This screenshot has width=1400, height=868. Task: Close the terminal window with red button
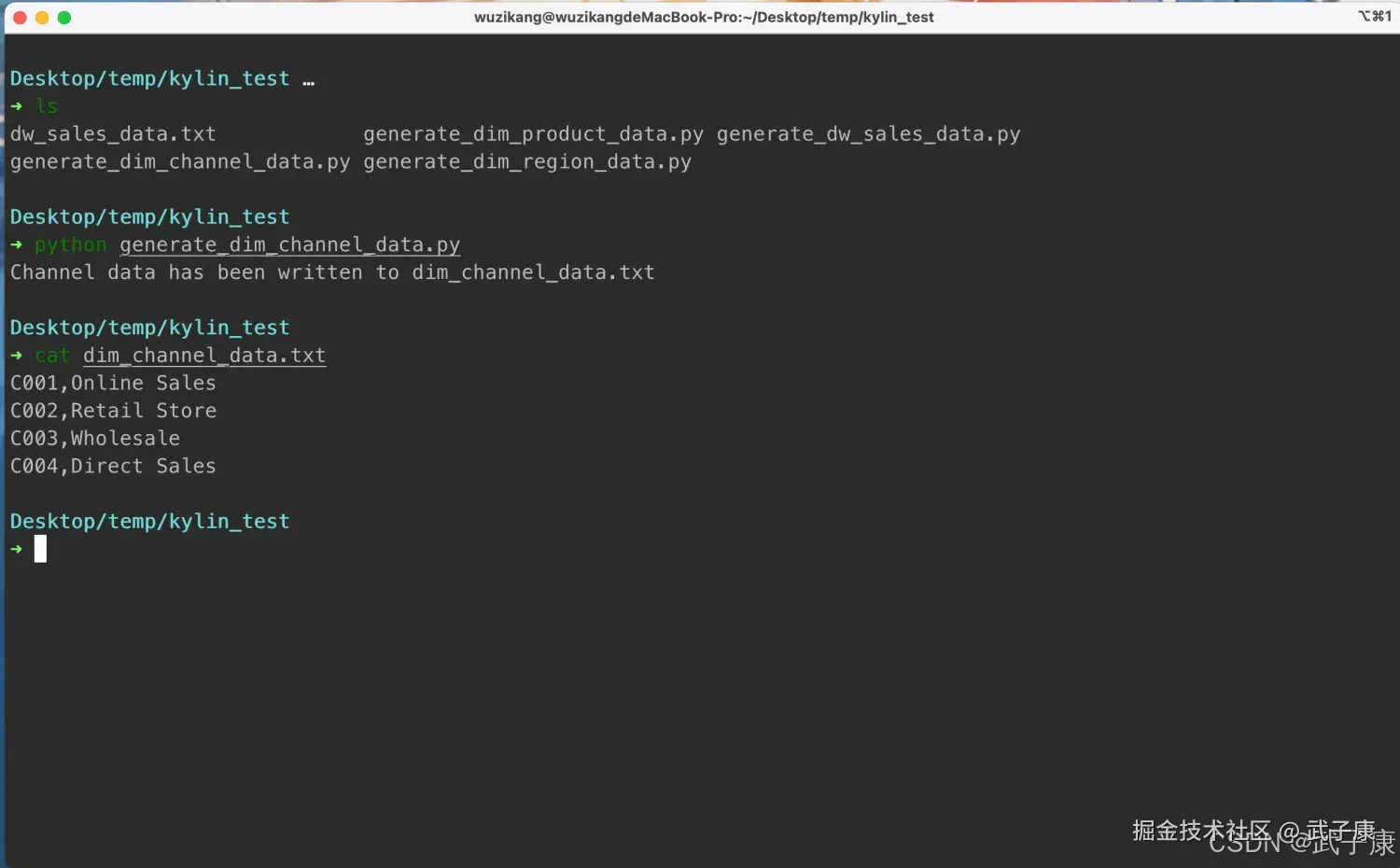coord(20,18)
